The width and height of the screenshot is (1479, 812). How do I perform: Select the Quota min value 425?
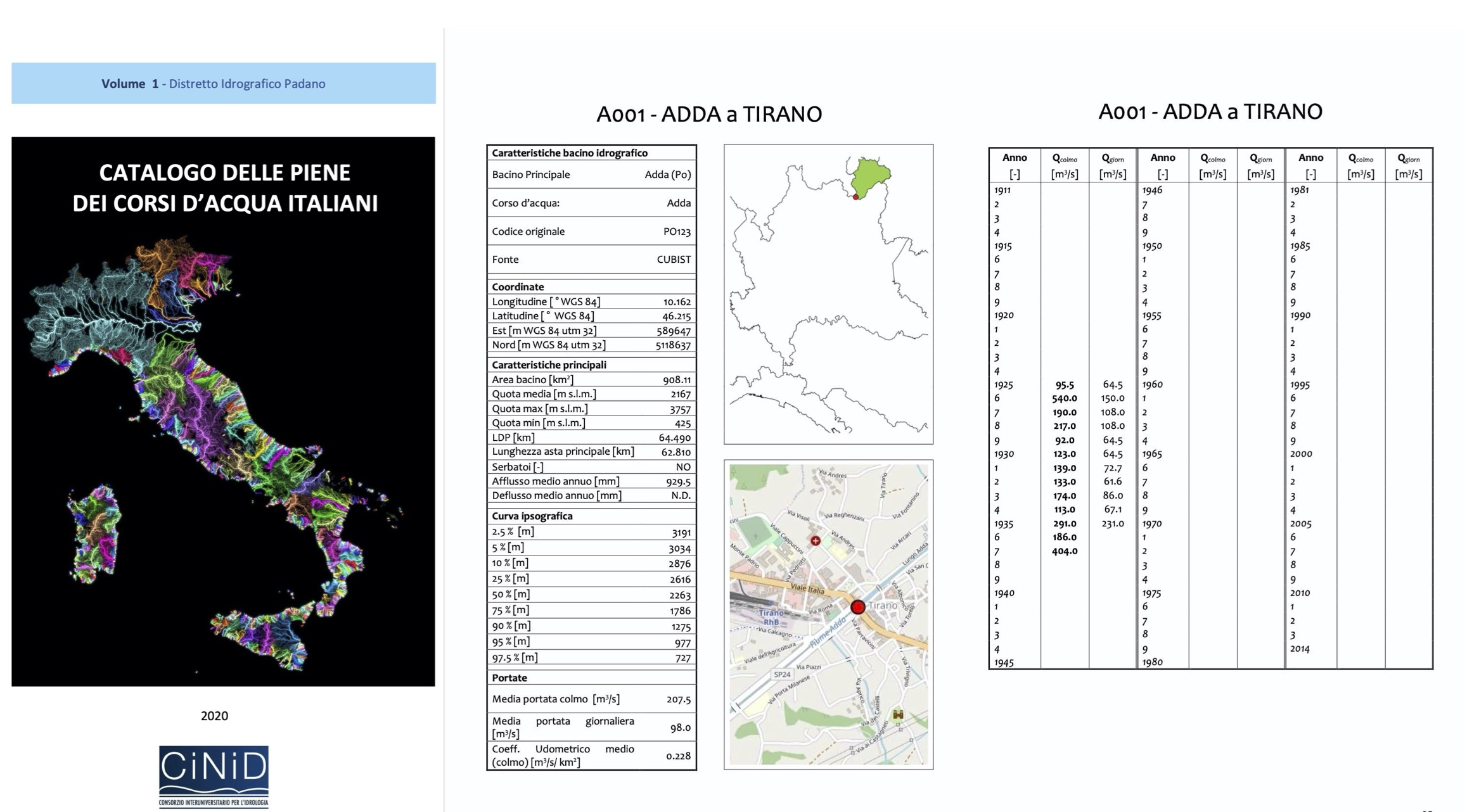click(683, 423)
